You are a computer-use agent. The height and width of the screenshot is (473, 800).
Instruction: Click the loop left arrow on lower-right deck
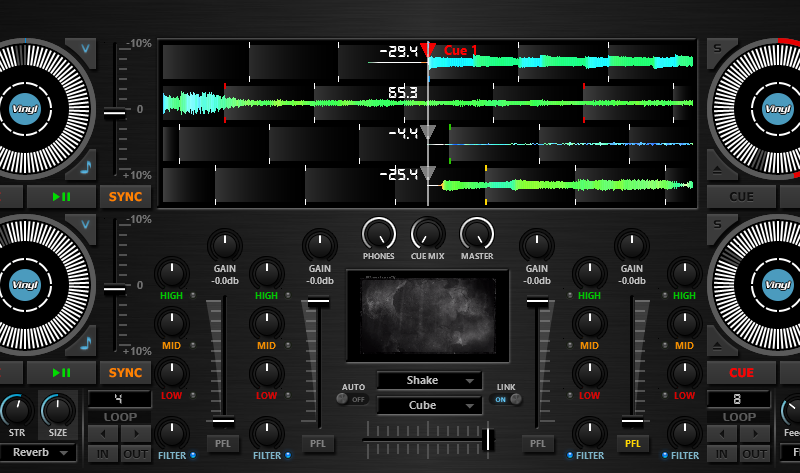(x=722, y=434)
